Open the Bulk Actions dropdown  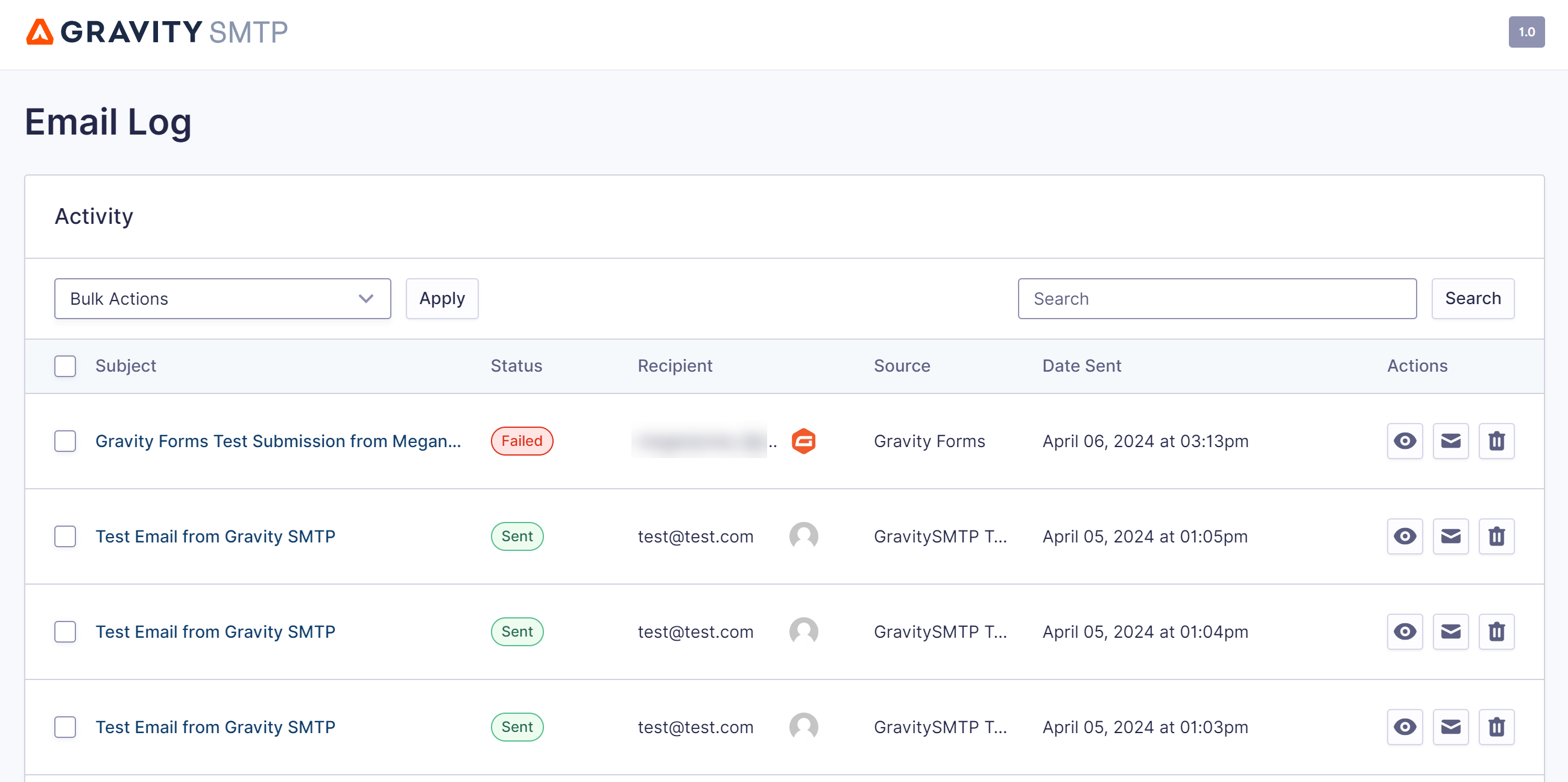click(222, 299)
